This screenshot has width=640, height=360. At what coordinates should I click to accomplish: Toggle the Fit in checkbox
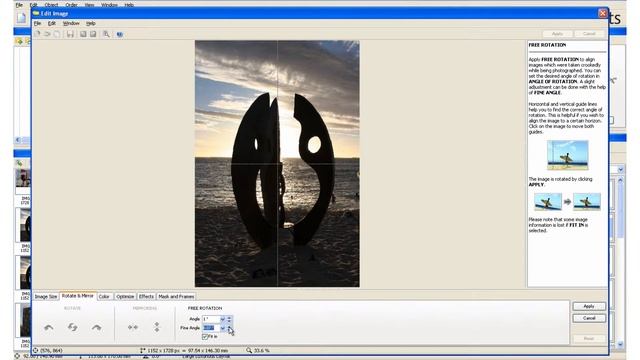click(x=205, y=337)
